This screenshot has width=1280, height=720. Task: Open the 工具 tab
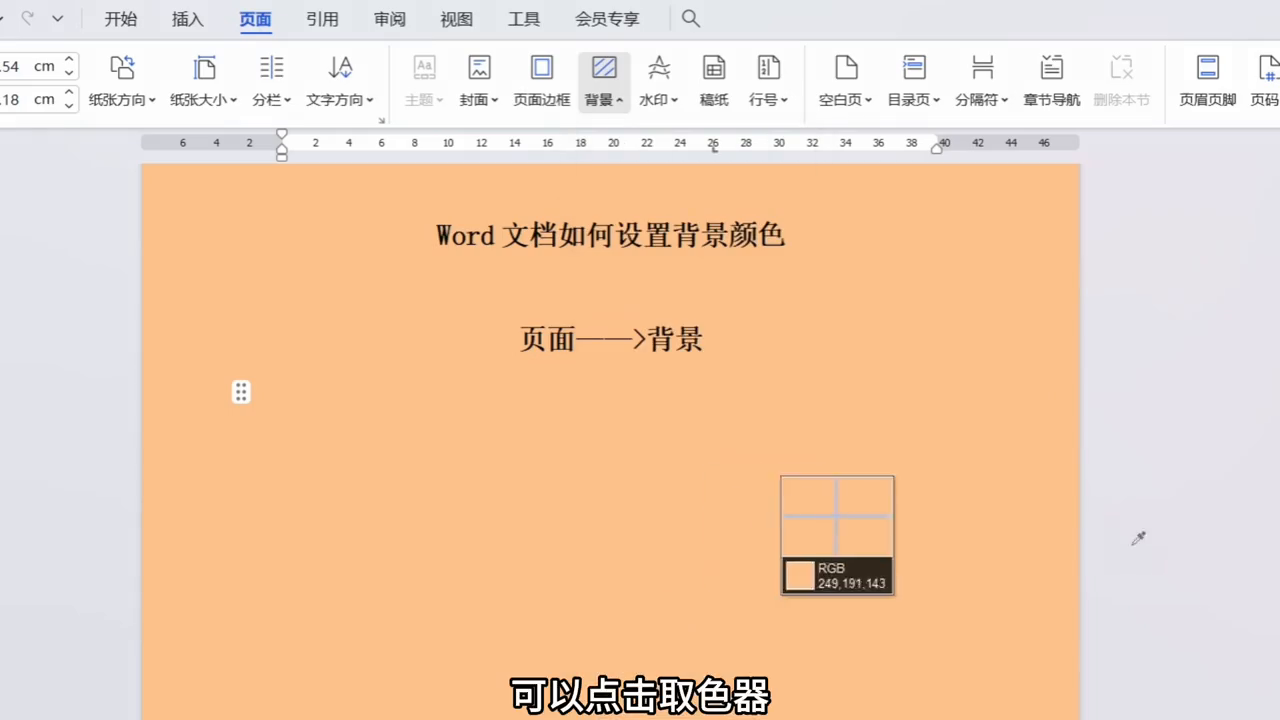[524, 19]
